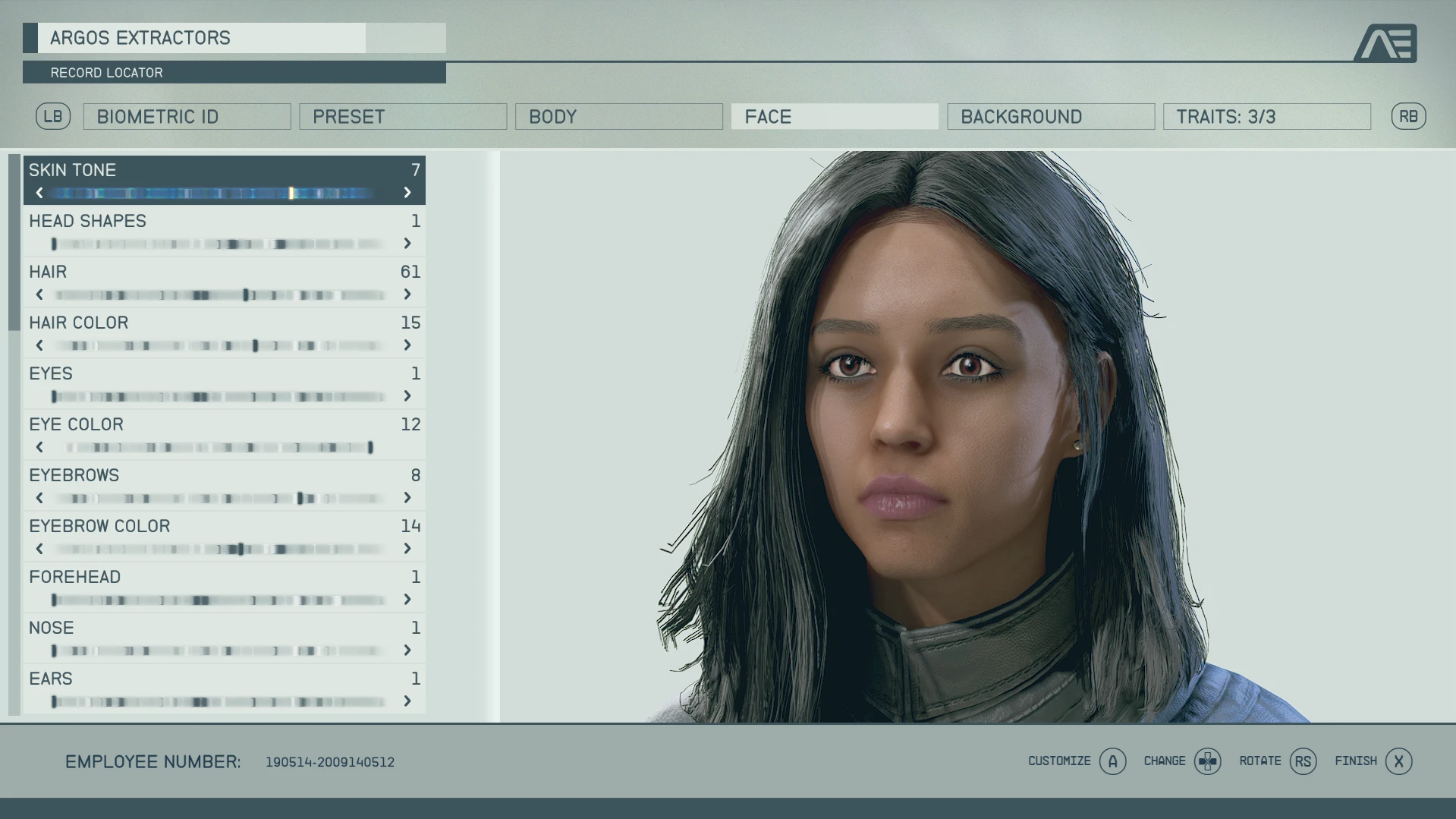This screenshot has width=1456, height=819.
Task: Click the Skin Tone left arrow
Action: 39,193
